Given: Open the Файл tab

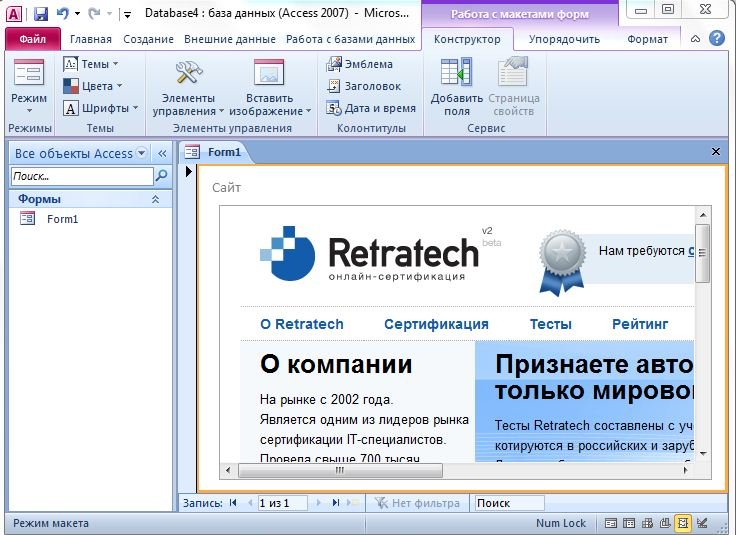Looking at the screenshot, I should coord(33,39).
